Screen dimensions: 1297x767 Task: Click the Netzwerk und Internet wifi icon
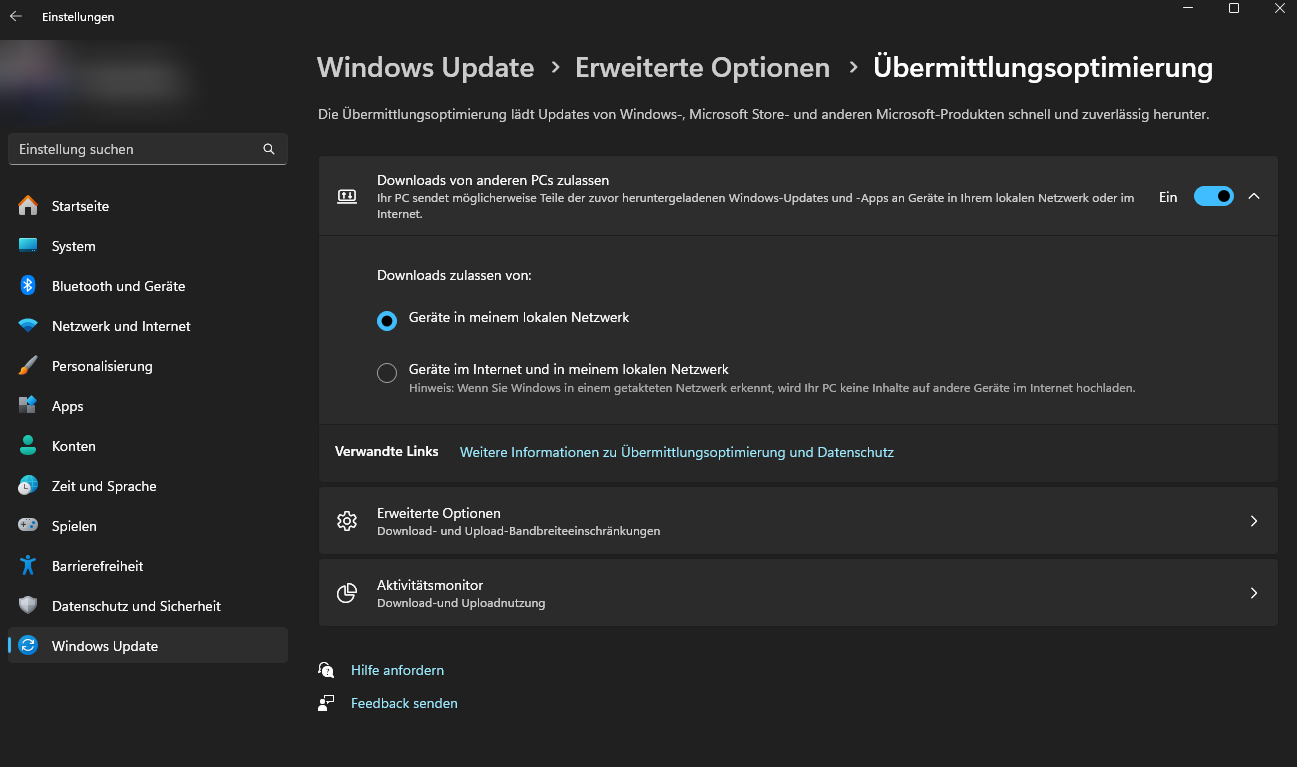[28, 326]
